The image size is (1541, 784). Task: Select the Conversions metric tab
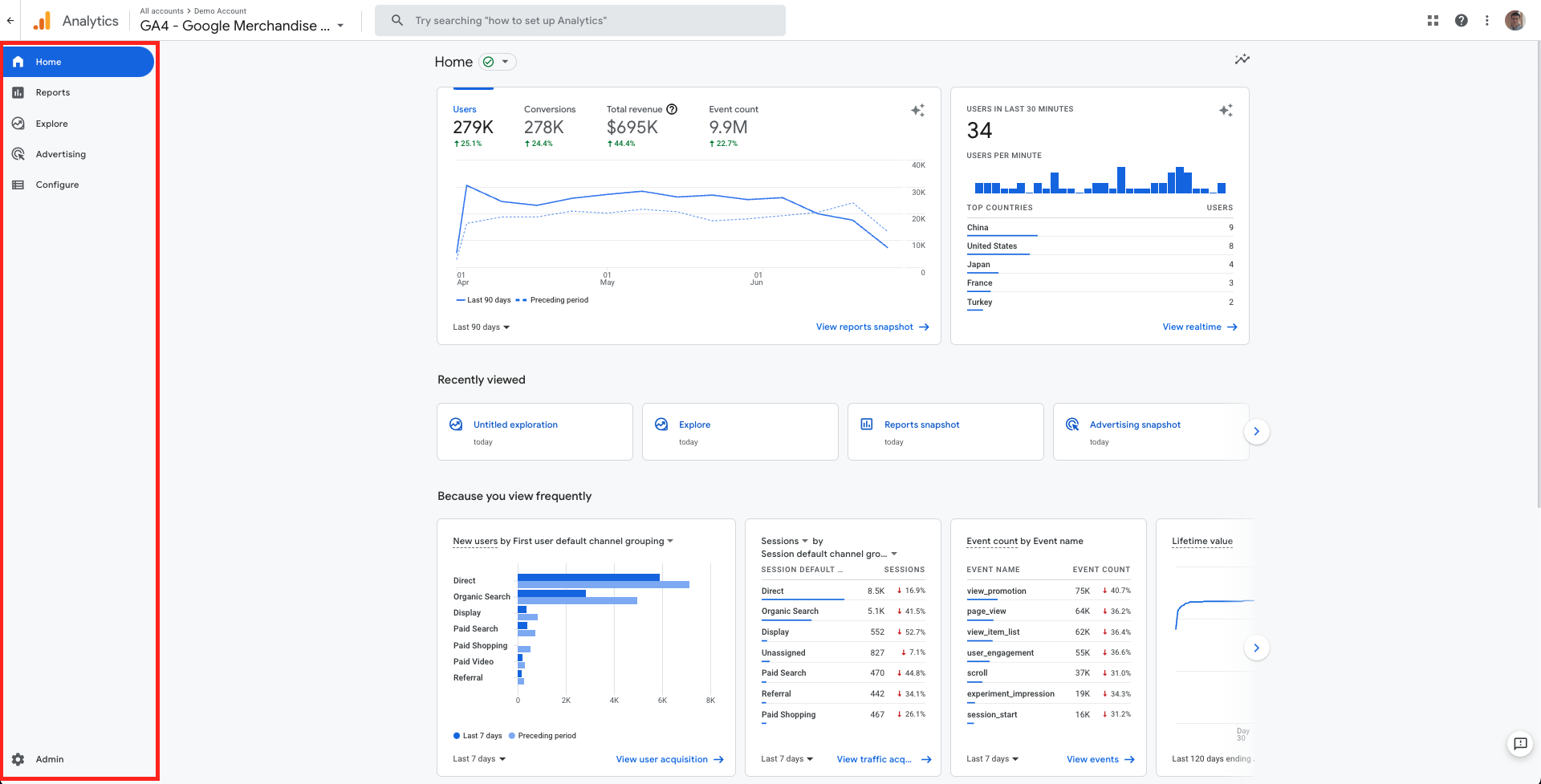[550, 127]
